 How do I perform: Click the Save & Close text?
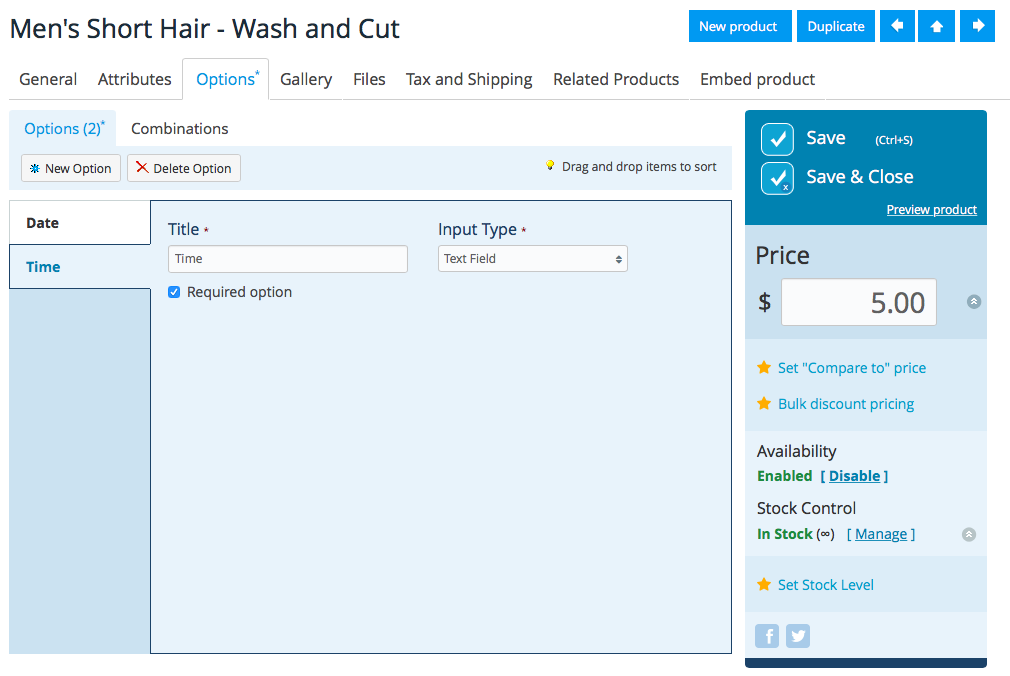point(859,177)
